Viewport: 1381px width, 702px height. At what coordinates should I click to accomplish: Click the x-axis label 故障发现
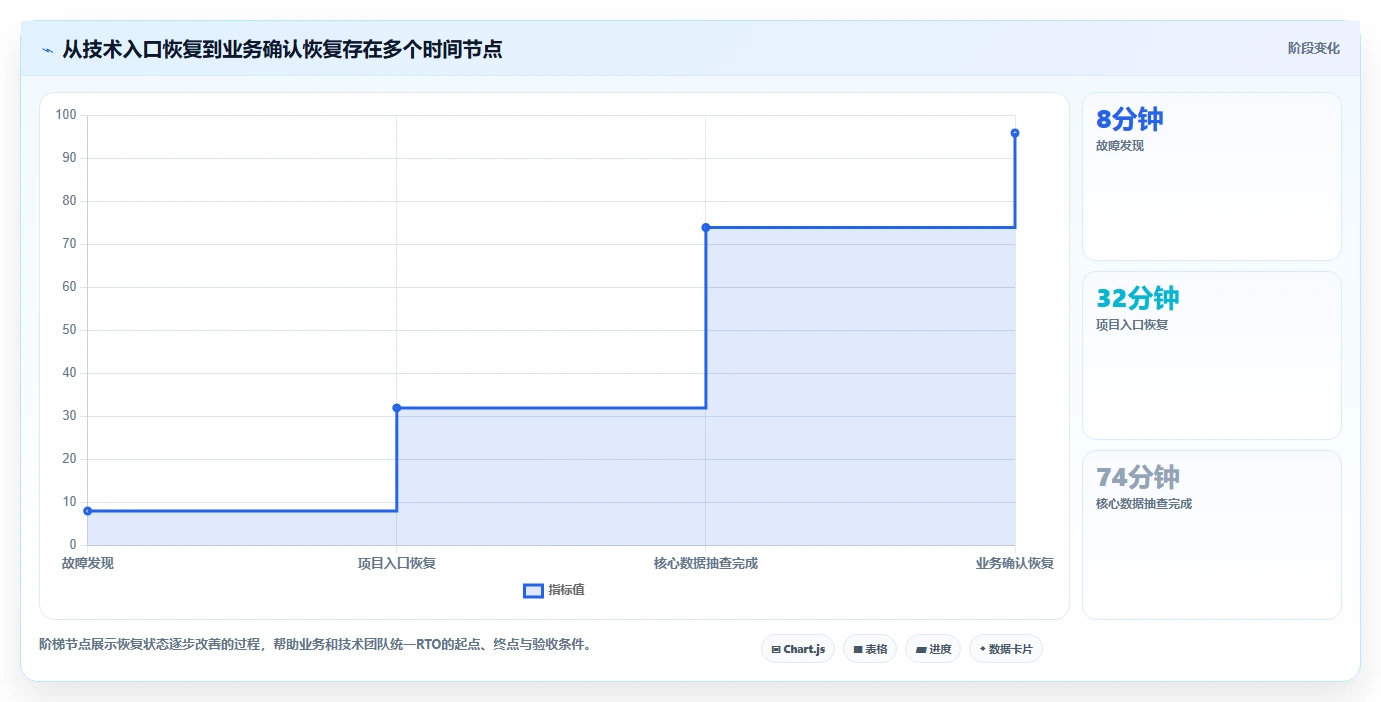[88, 563]
